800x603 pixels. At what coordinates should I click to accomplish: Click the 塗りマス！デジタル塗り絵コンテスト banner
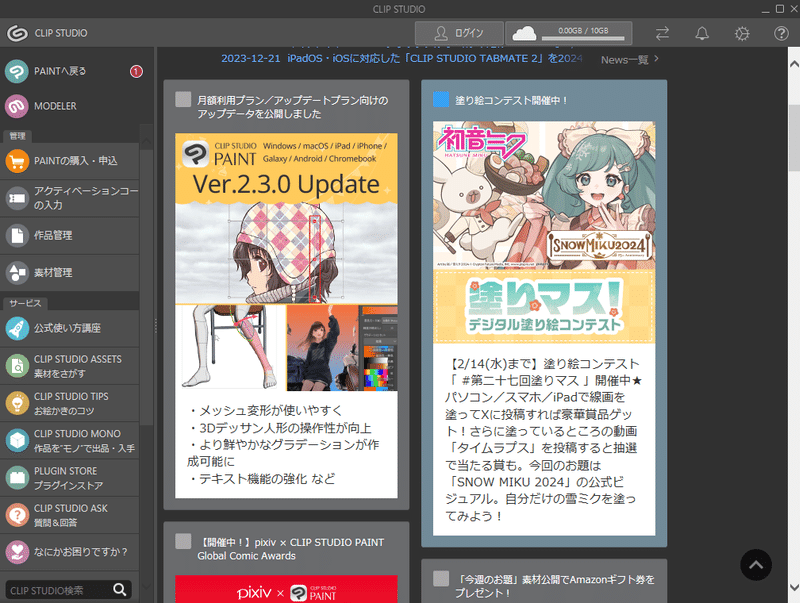pos(544,306)
